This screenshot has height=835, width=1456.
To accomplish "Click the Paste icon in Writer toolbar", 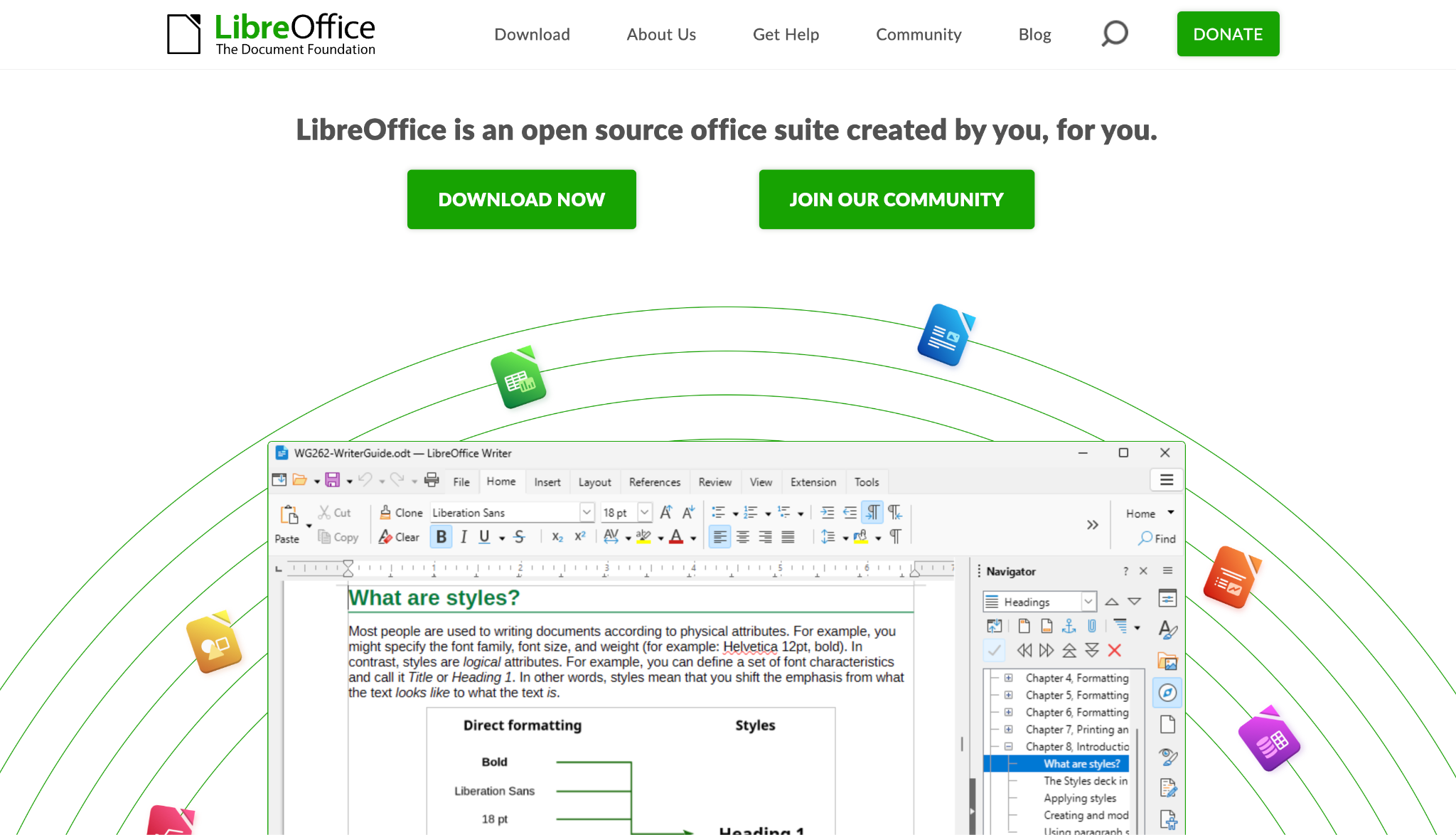I will (289, 514).
